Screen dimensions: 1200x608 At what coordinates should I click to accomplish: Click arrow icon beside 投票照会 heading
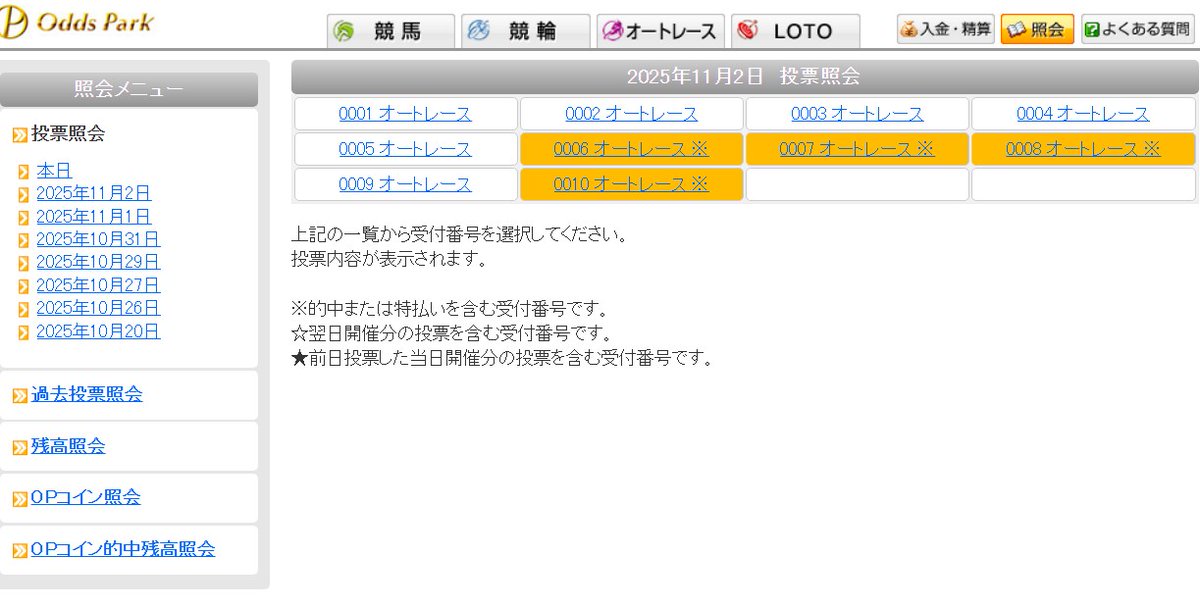19,135
